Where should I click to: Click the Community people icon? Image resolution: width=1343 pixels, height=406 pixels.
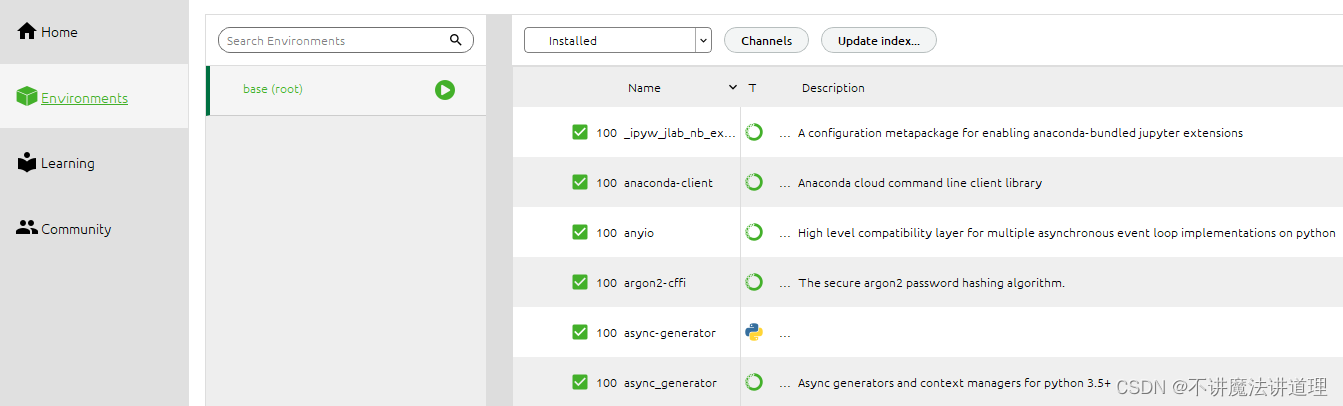(x=27, y=228)
